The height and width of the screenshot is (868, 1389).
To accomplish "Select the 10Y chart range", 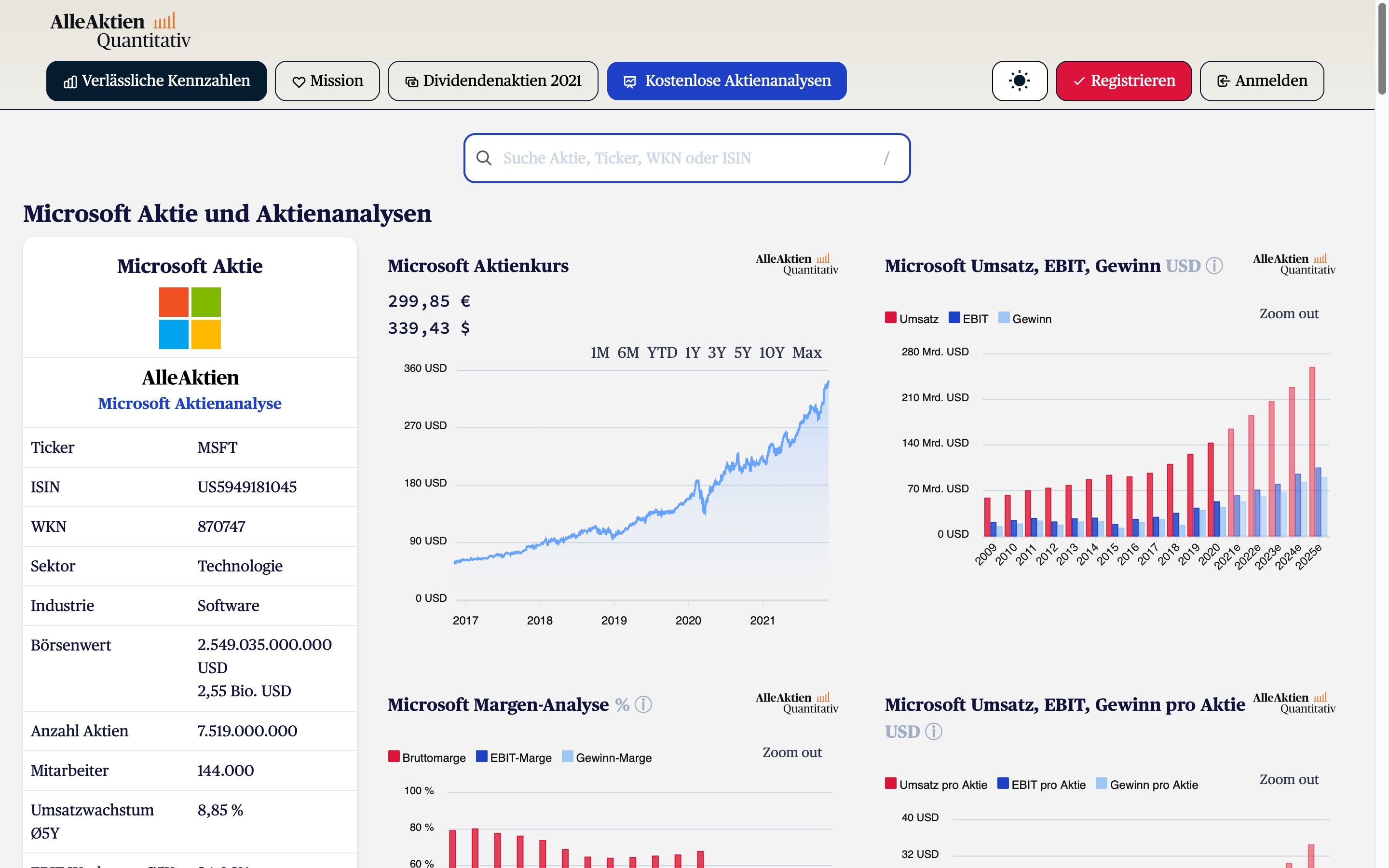I will point(771,353).
